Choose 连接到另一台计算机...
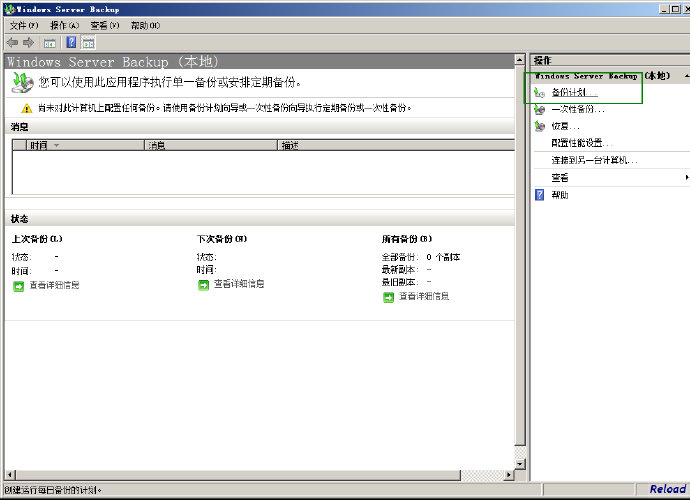690x500 pixels. 594,160
